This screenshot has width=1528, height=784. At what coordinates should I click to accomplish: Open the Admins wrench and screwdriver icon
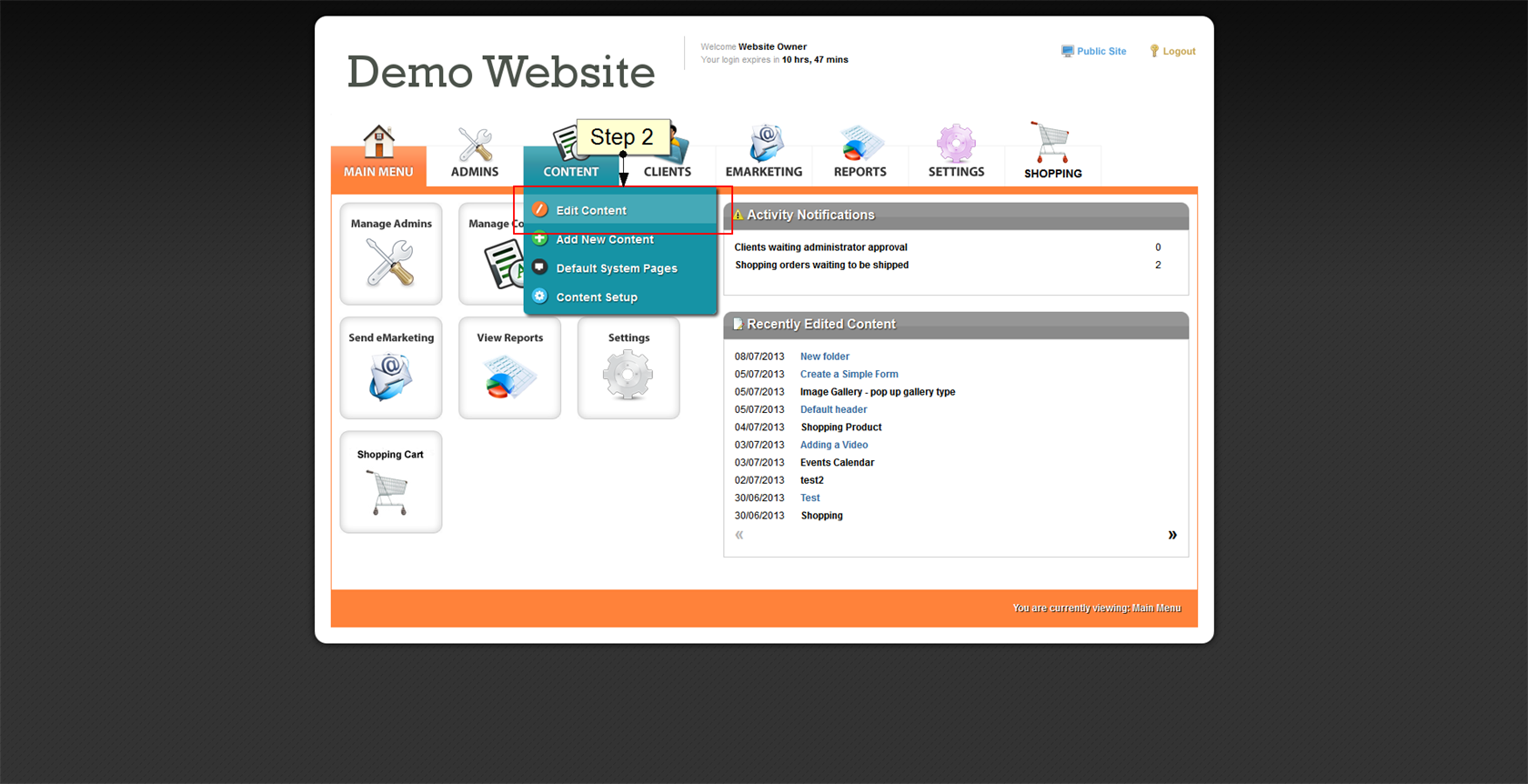point(475,144)
